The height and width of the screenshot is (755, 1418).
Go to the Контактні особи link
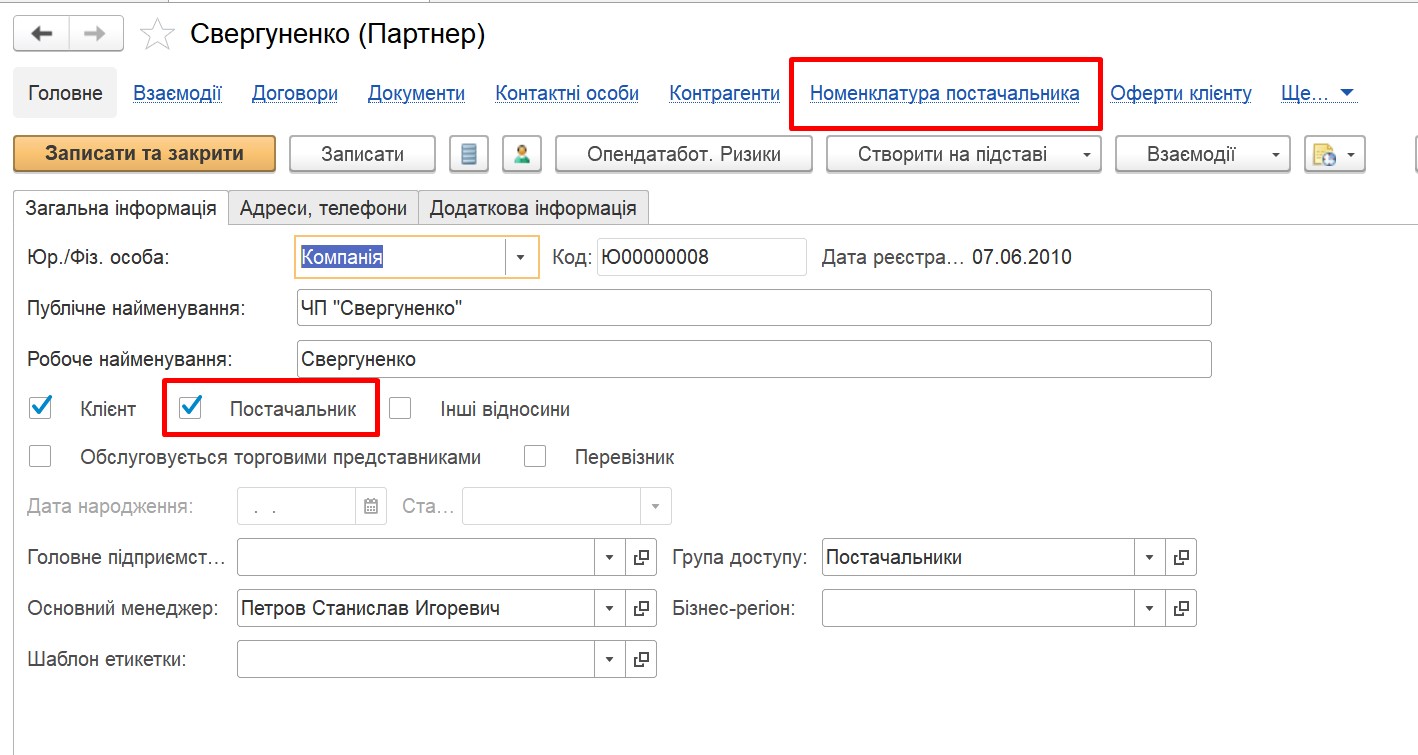(567, 93)
